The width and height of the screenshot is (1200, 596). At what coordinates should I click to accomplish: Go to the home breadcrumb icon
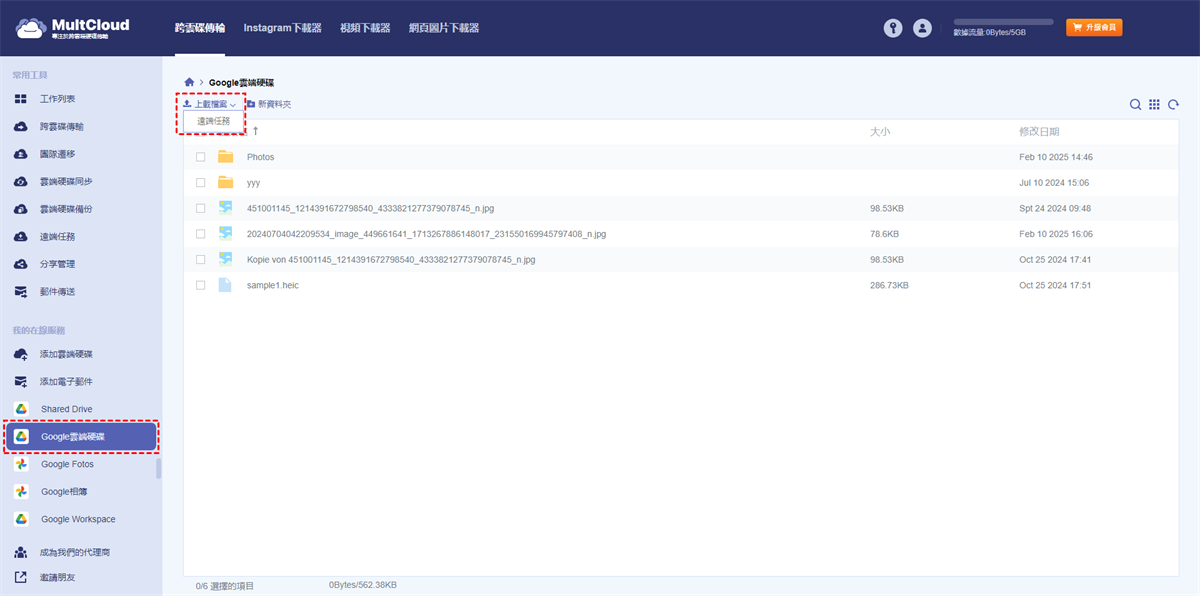click(x=189, y=81)
